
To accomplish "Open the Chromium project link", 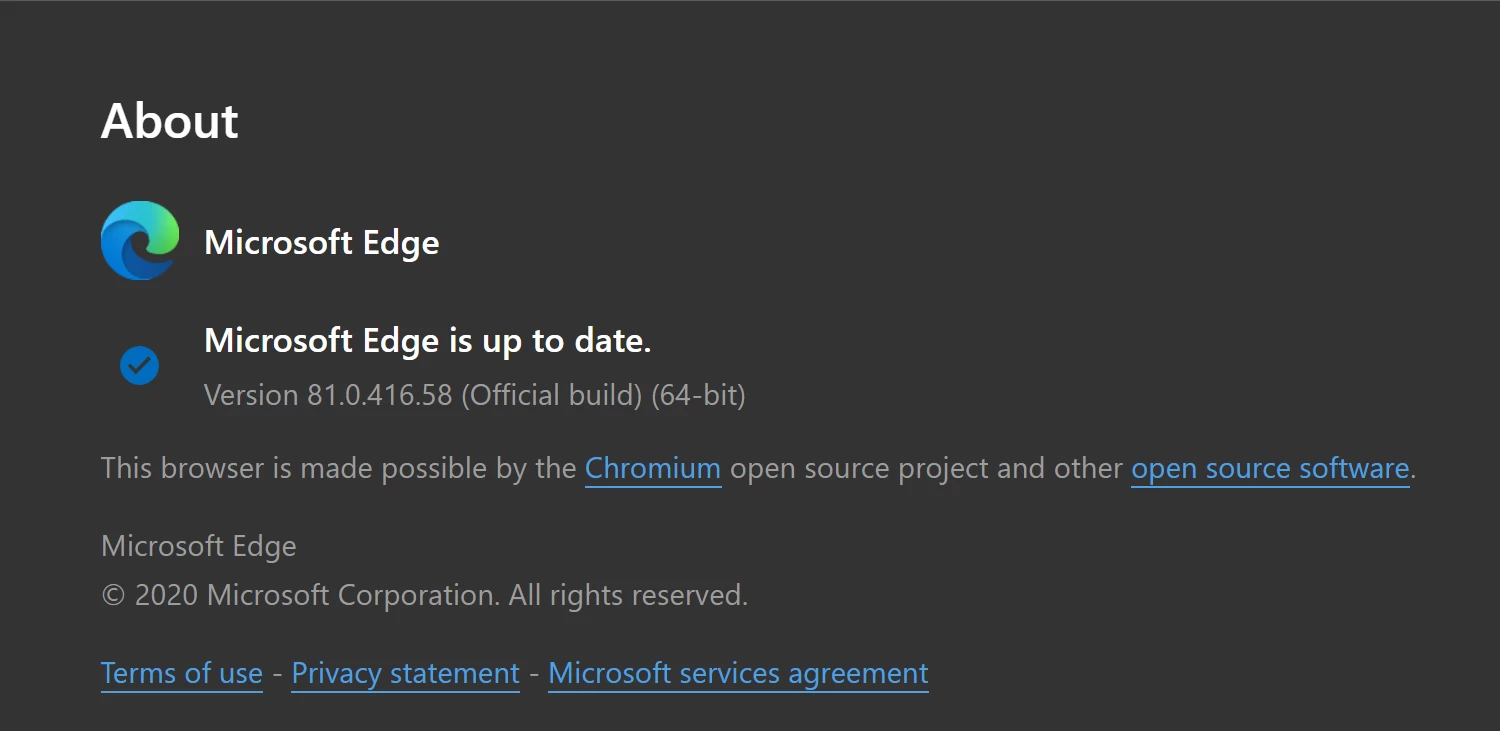I will 653,468.
